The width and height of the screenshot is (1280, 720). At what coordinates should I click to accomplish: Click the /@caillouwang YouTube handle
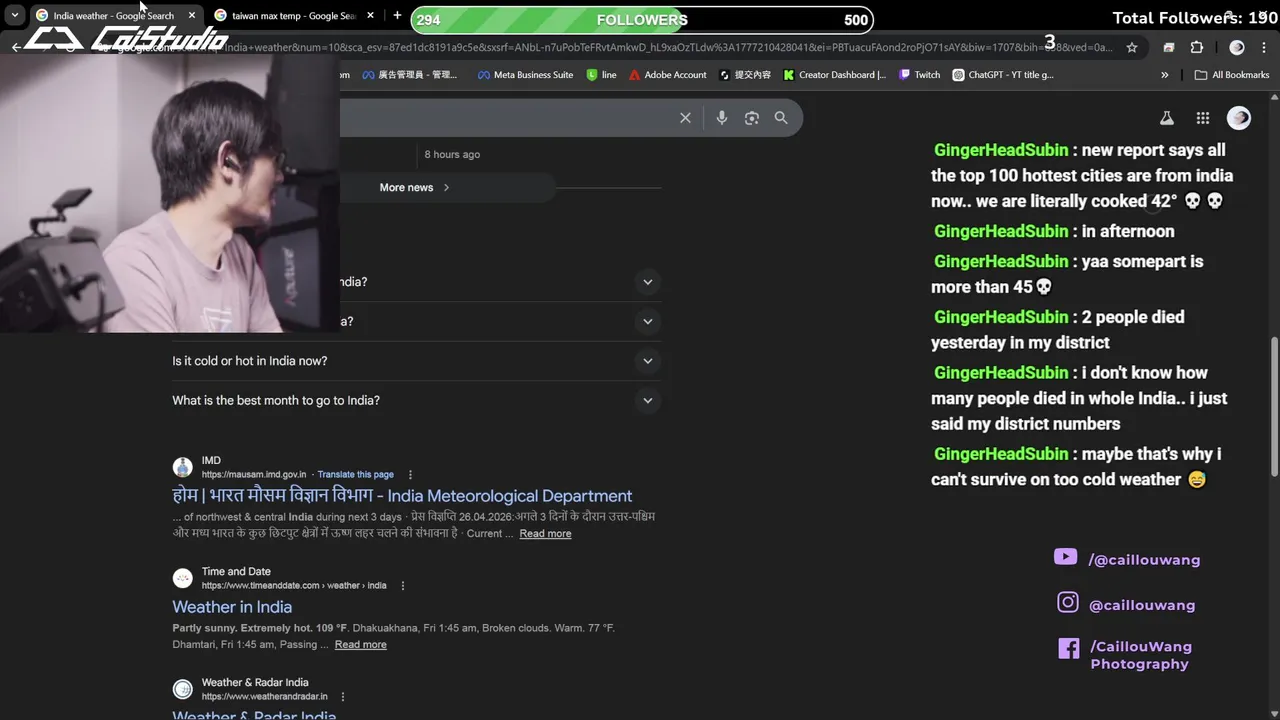pyautogui.click(x=1144, y=560)
